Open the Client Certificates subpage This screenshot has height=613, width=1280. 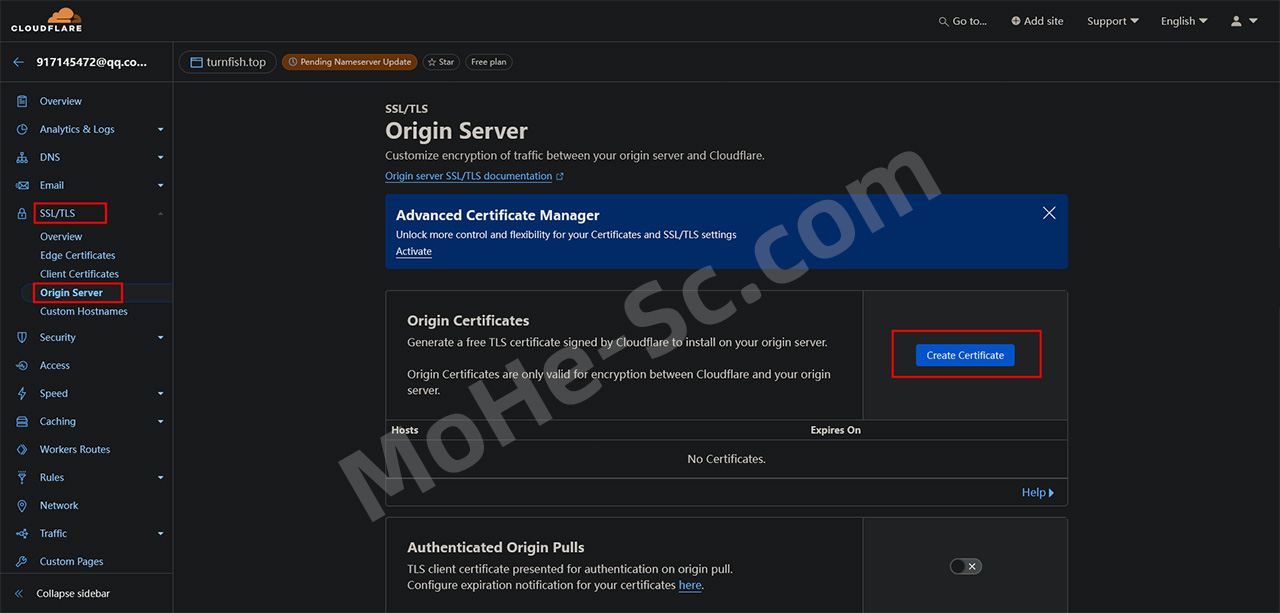coord(79,274)
